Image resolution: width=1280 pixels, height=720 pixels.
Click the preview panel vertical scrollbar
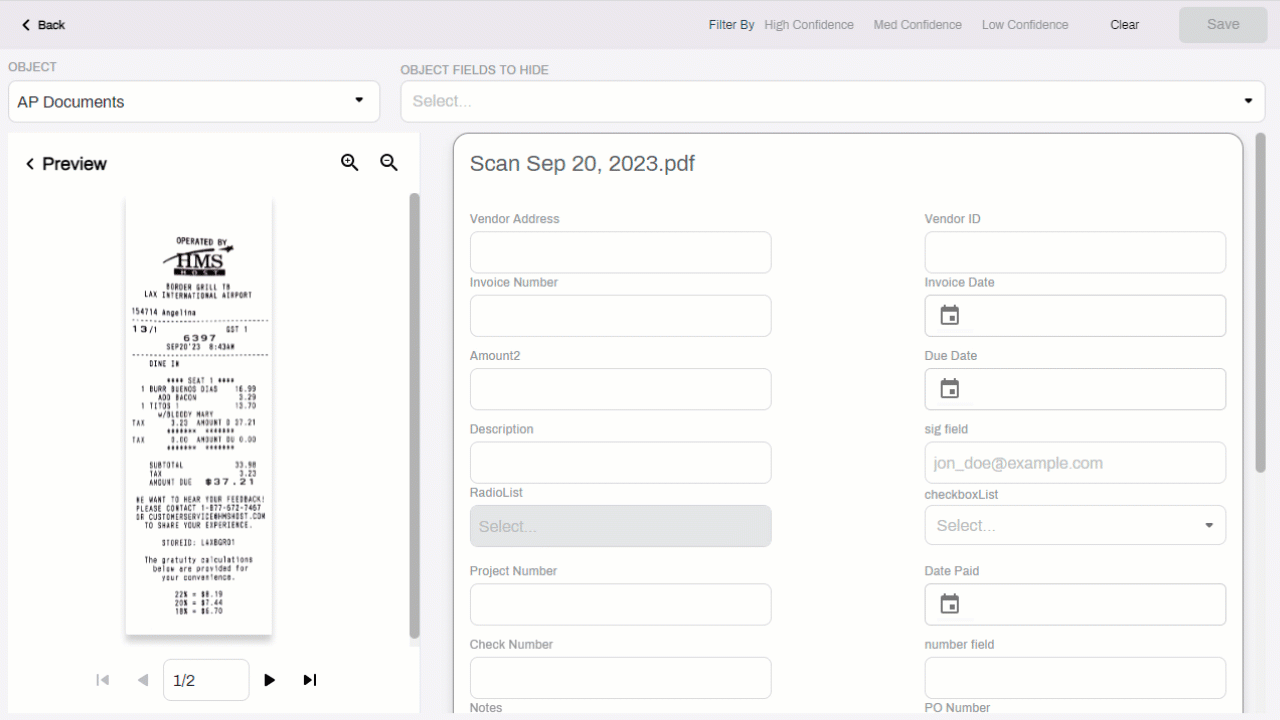point(415,415)
